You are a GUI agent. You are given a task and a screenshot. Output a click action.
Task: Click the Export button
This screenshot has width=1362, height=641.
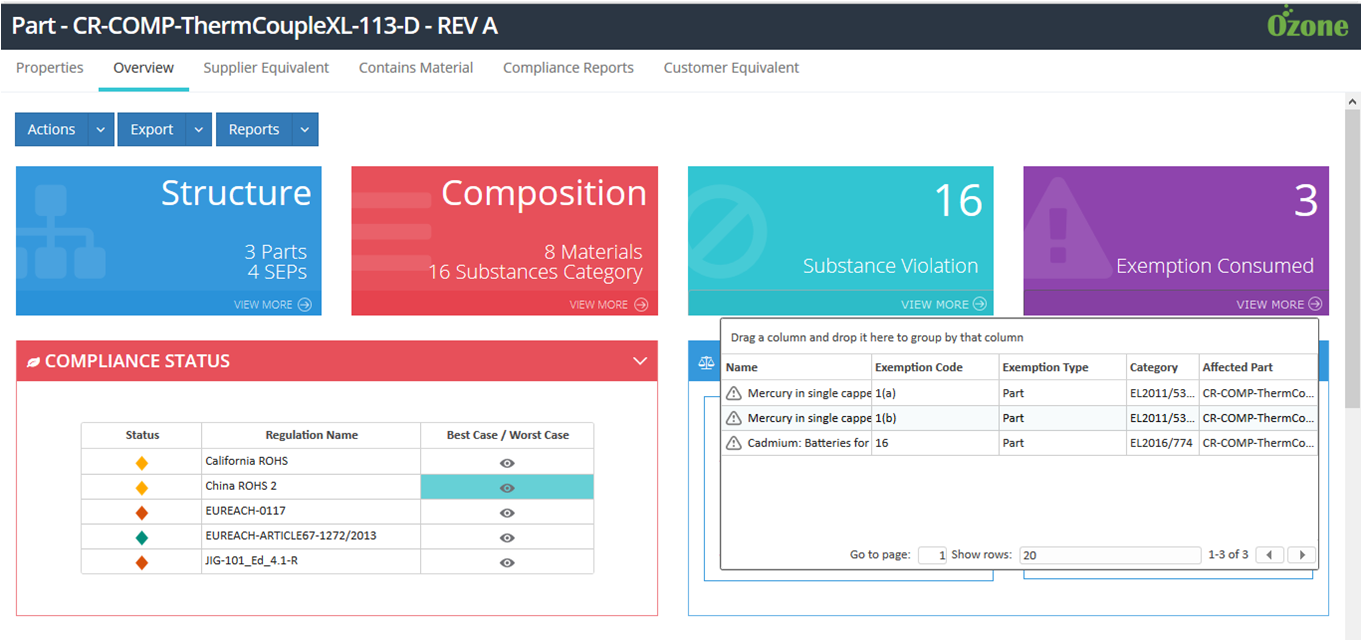coord(152,130)
